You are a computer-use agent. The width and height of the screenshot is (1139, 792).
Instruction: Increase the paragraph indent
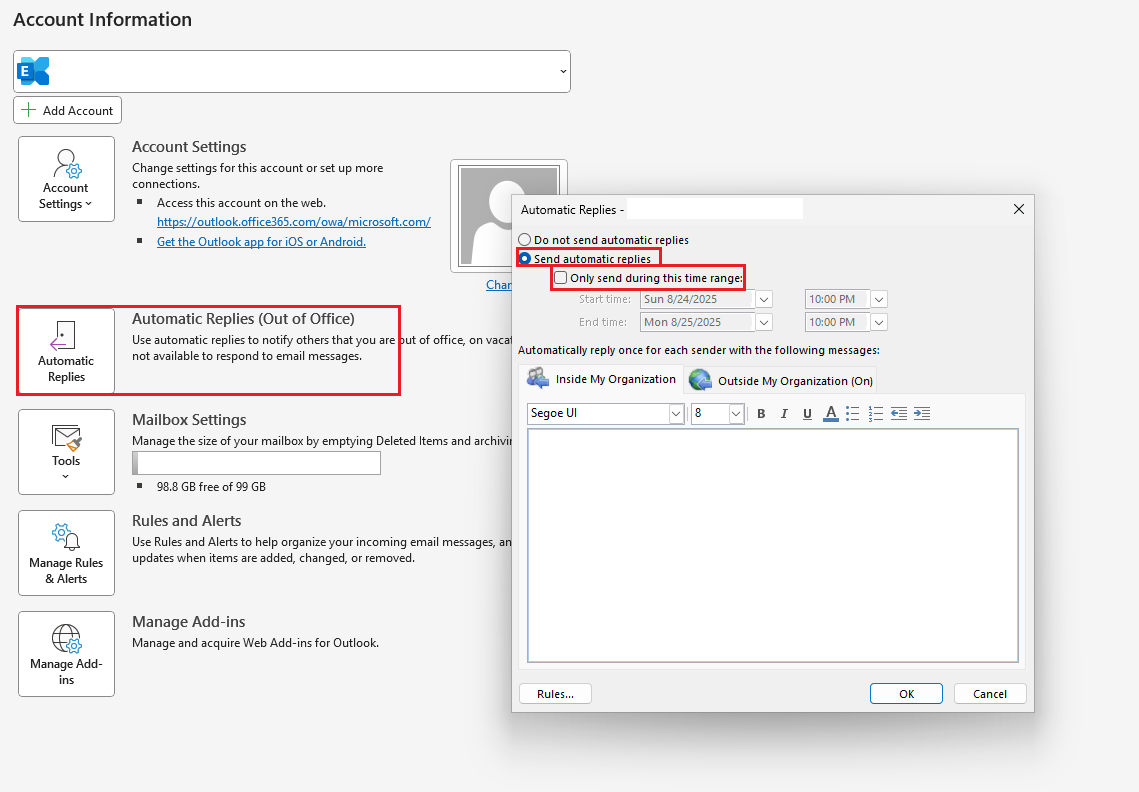[922, 413]
